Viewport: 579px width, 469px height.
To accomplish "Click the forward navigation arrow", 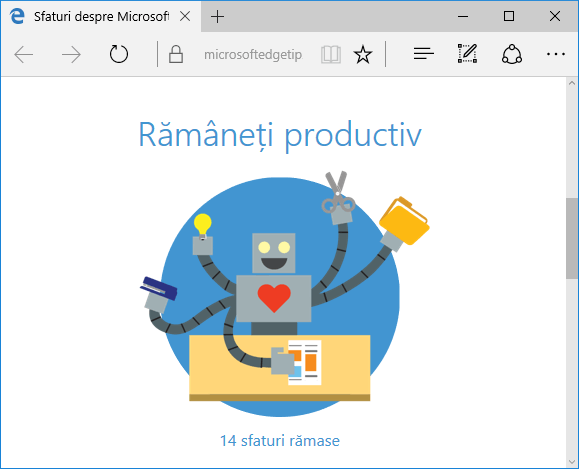I will (71, 55).
